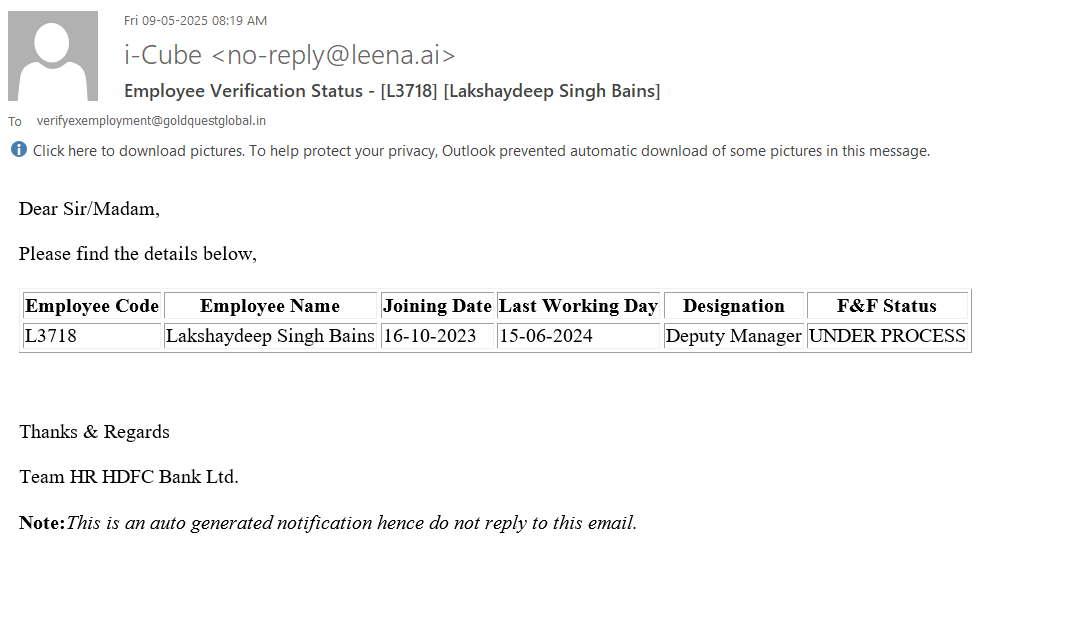
Task: Select the Deputy Manager designation cell
Action: (x=733, y=336)
